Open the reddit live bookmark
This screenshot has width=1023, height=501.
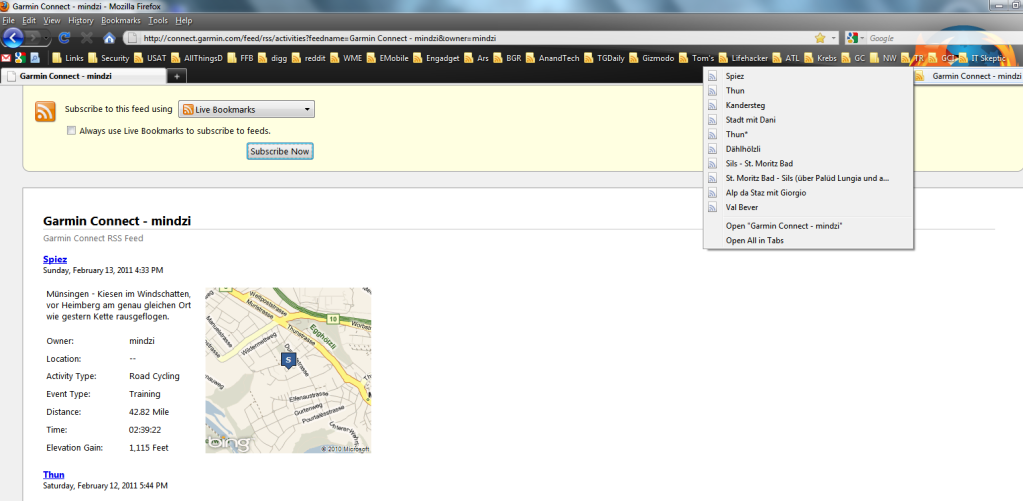click(x=309, y=58)
